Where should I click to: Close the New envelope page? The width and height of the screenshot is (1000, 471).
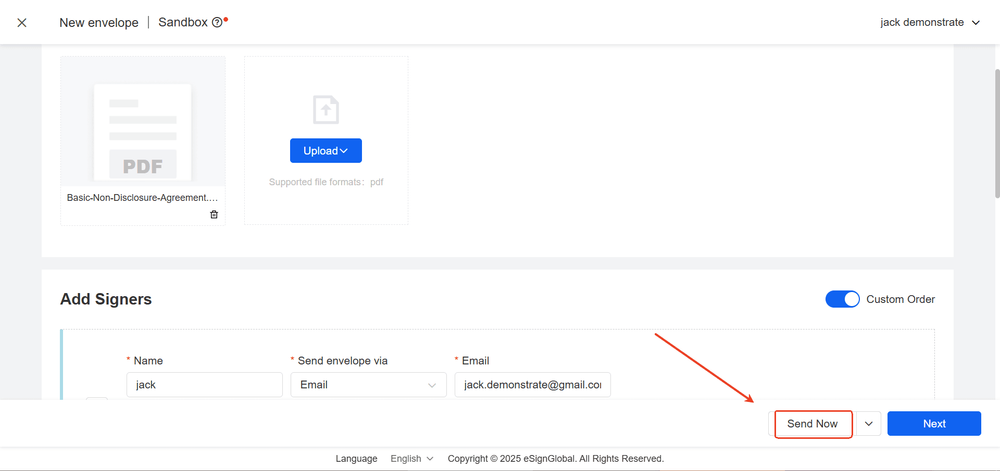click(x=22, y=22)
